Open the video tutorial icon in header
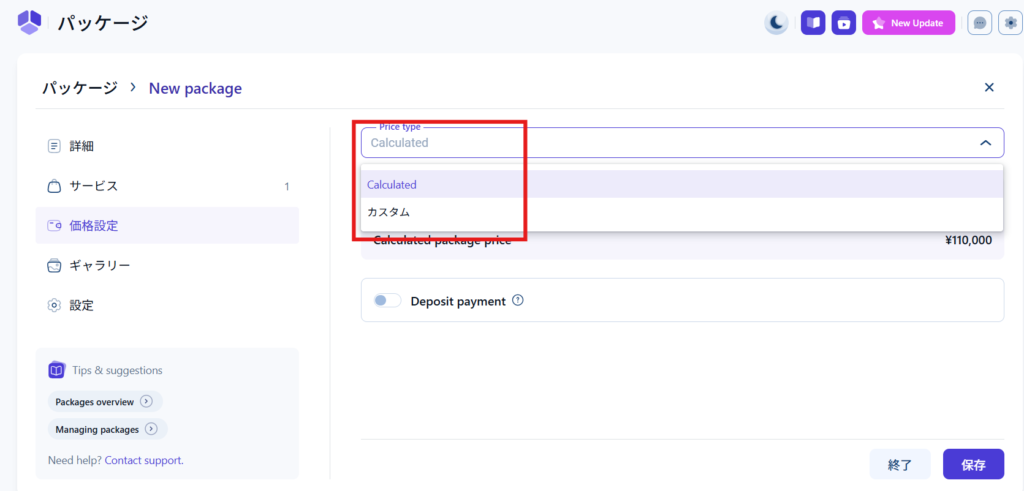1024x491 pixels. (844, 23)
